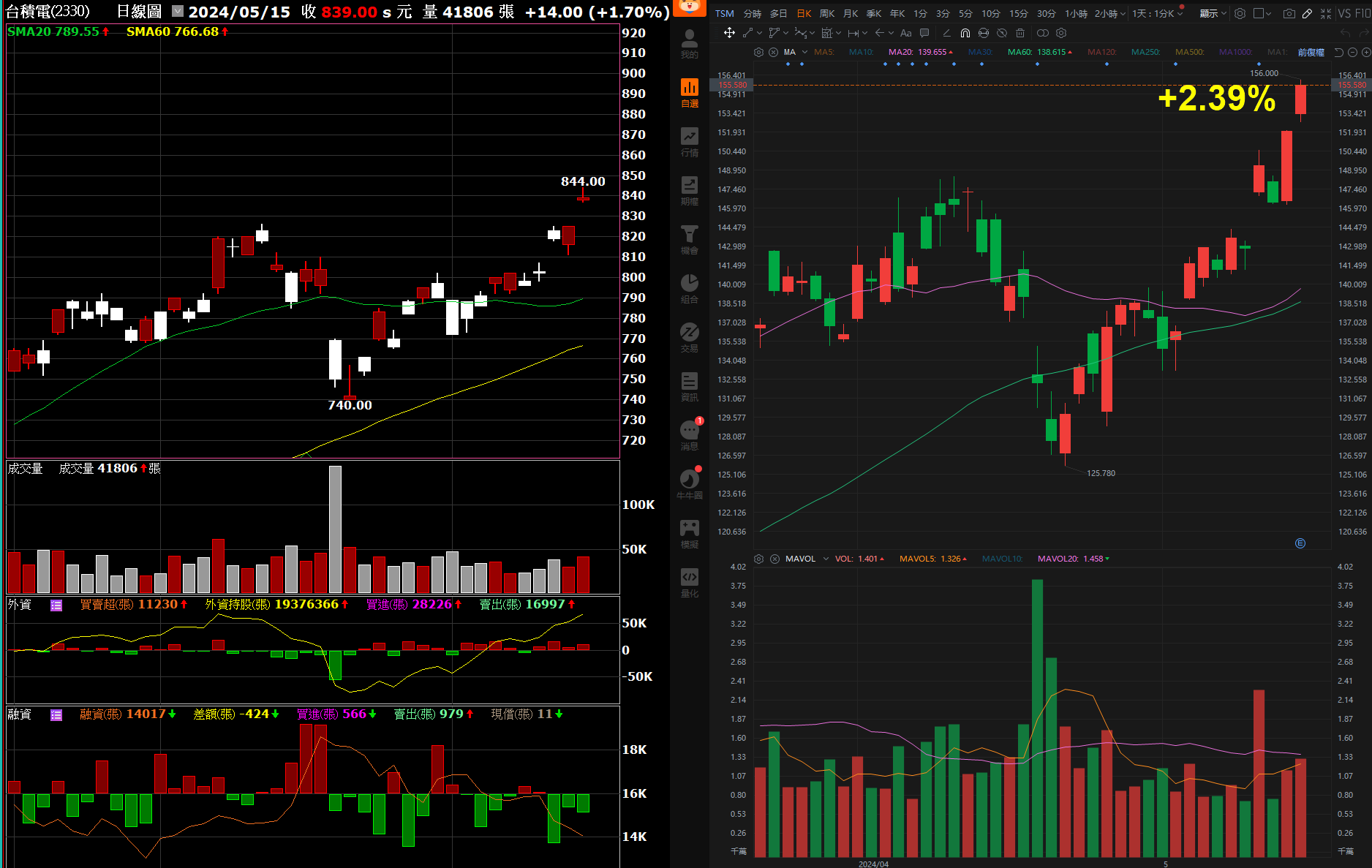Click the sync drawings icon

(984, 33)
